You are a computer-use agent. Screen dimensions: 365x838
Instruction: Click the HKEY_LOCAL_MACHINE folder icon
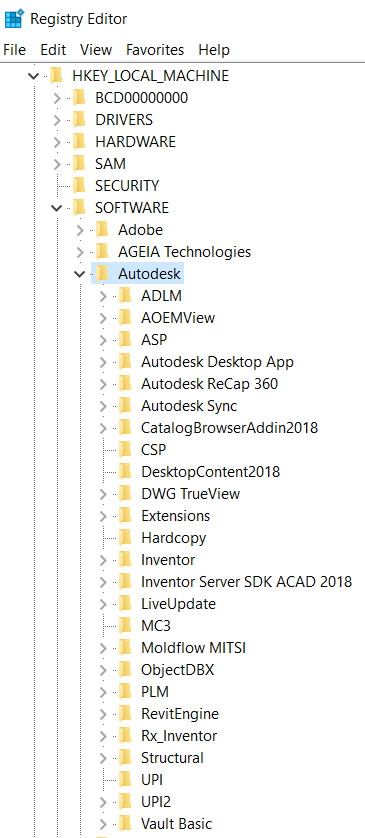click(x=56, y=75)
